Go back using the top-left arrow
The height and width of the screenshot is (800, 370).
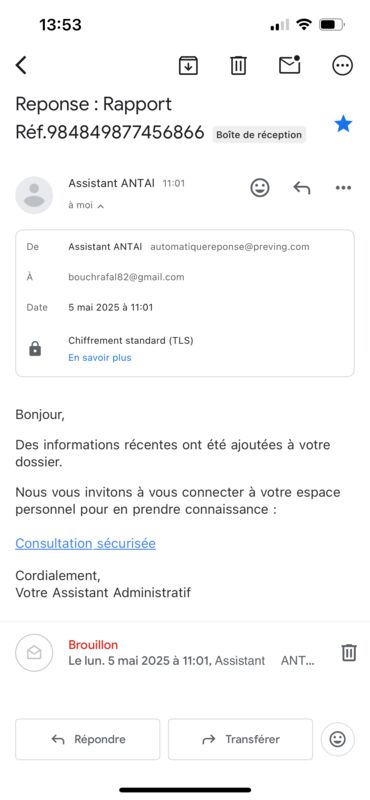point(21,65)
